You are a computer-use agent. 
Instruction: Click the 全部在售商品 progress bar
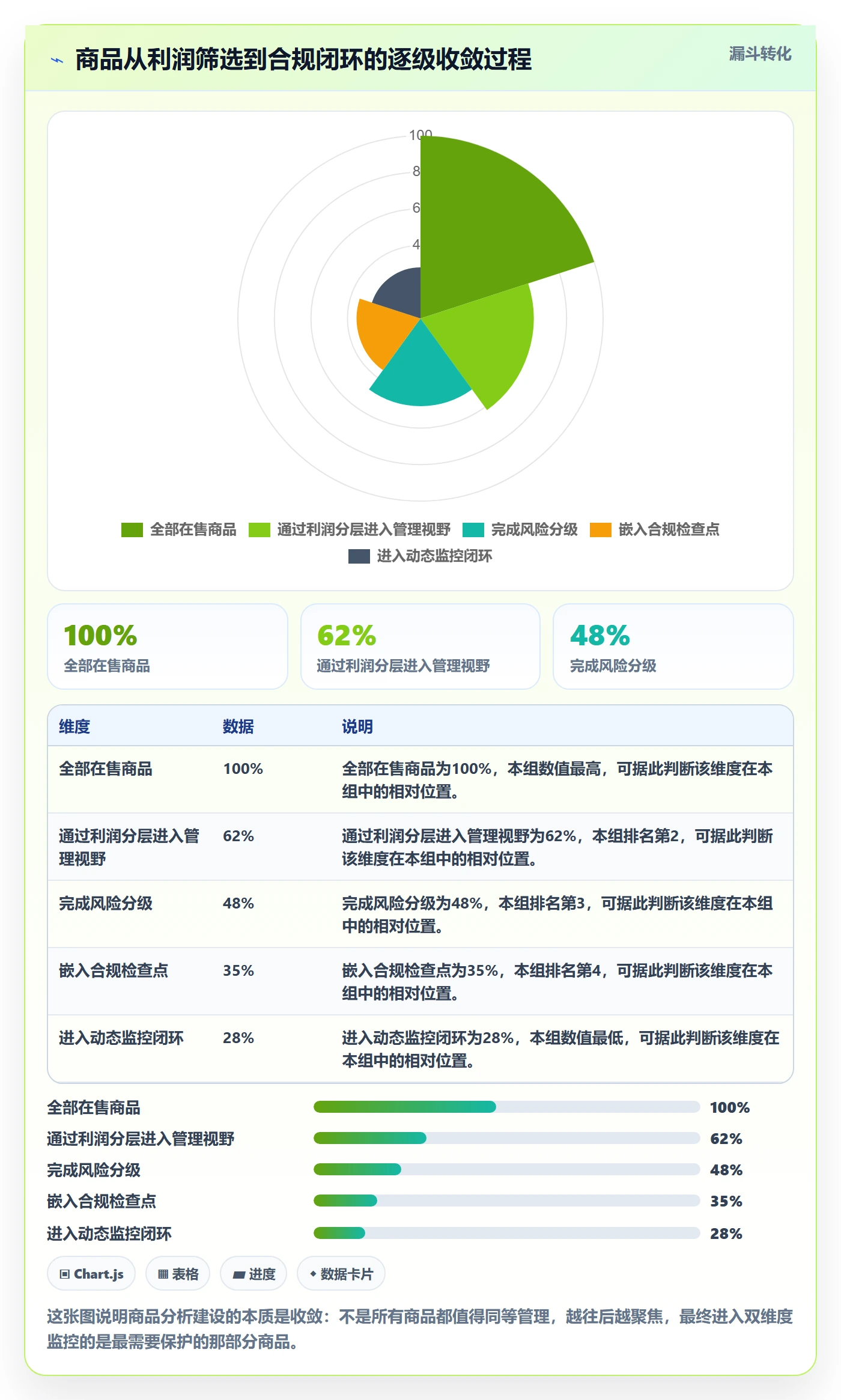[x=506, y=1107]
